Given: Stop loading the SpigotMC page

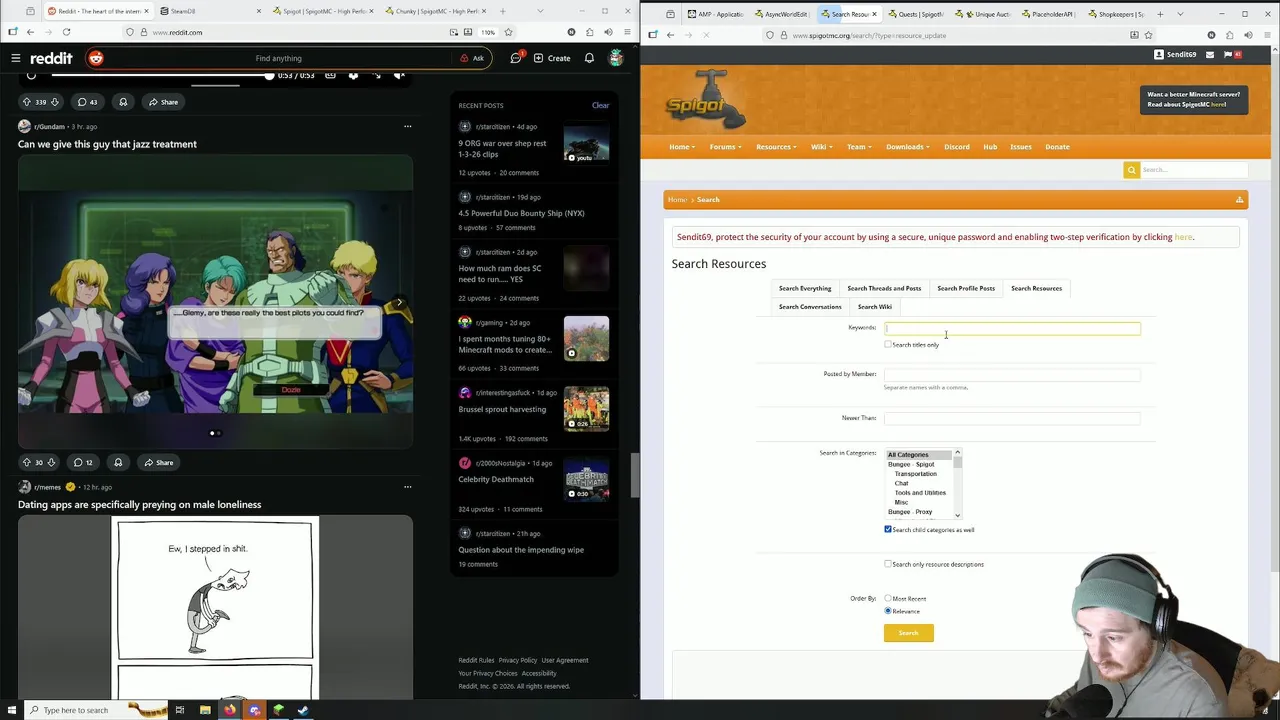Looking at the screenshot, I should point(705,35).
